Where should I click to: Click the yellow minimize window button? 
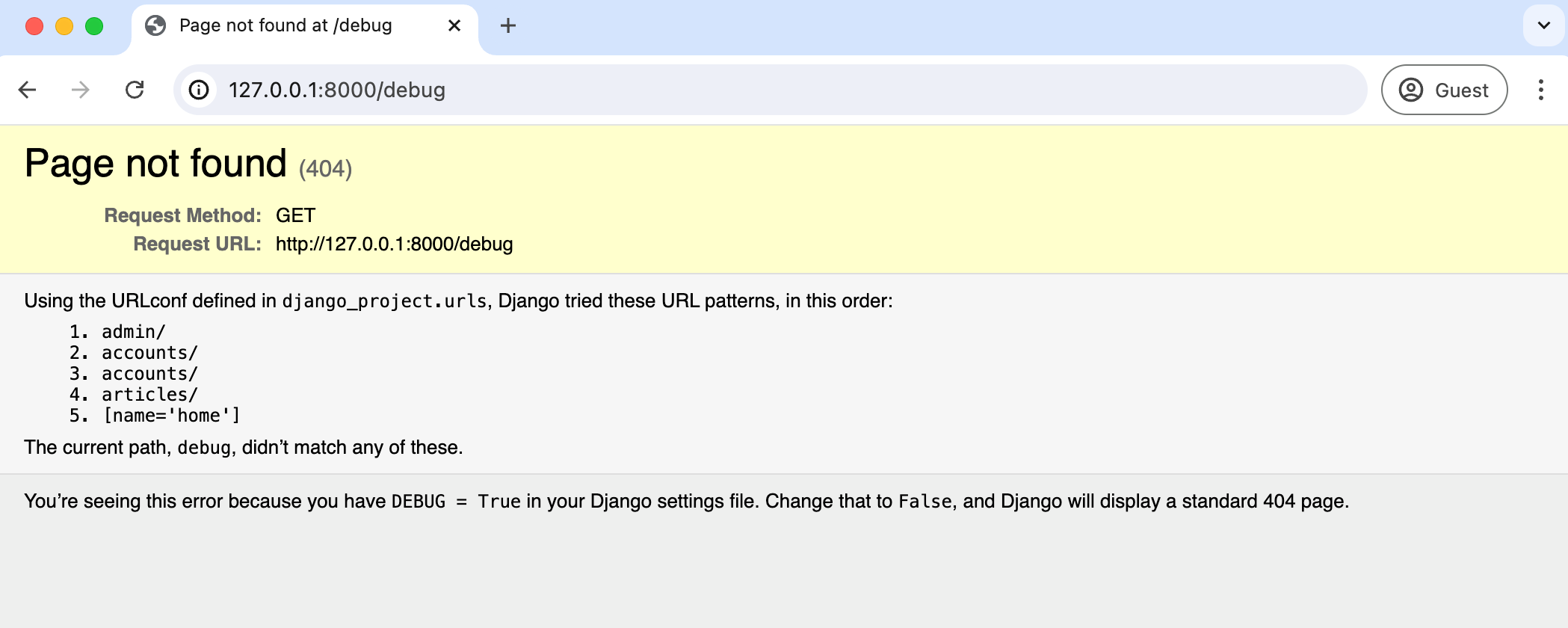pyautogui.click(x=64, y=26)
